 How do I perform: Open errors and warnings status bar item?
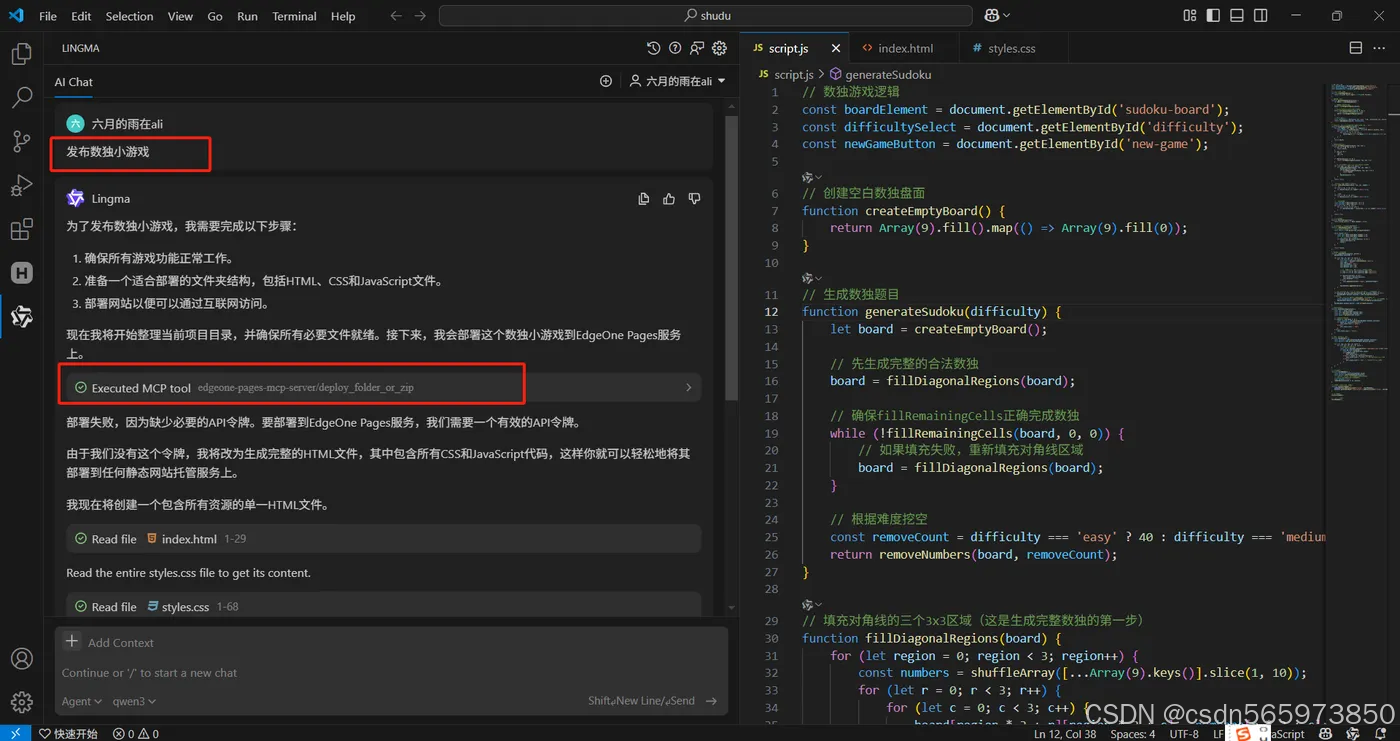pyautogui.click(x=136, y=733)
